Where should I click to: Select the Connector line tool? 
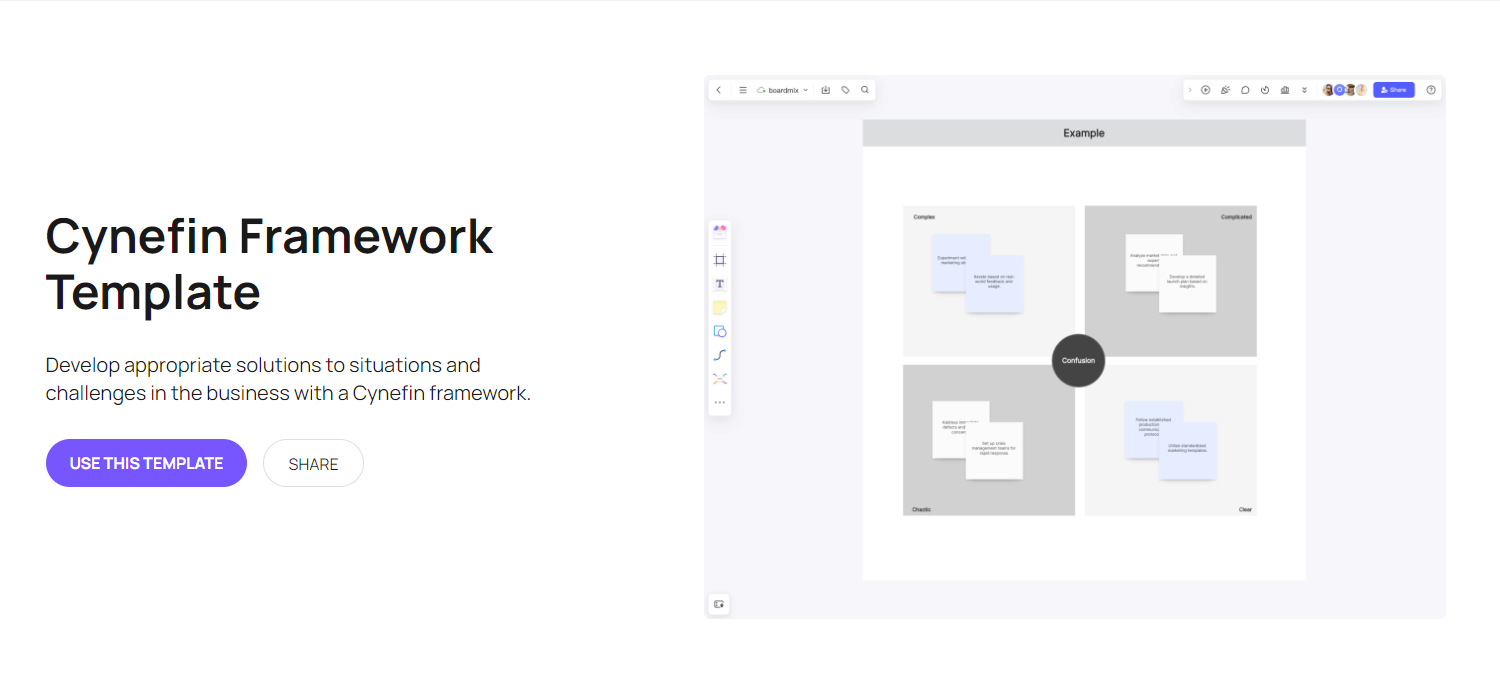[x=720, y=355]
